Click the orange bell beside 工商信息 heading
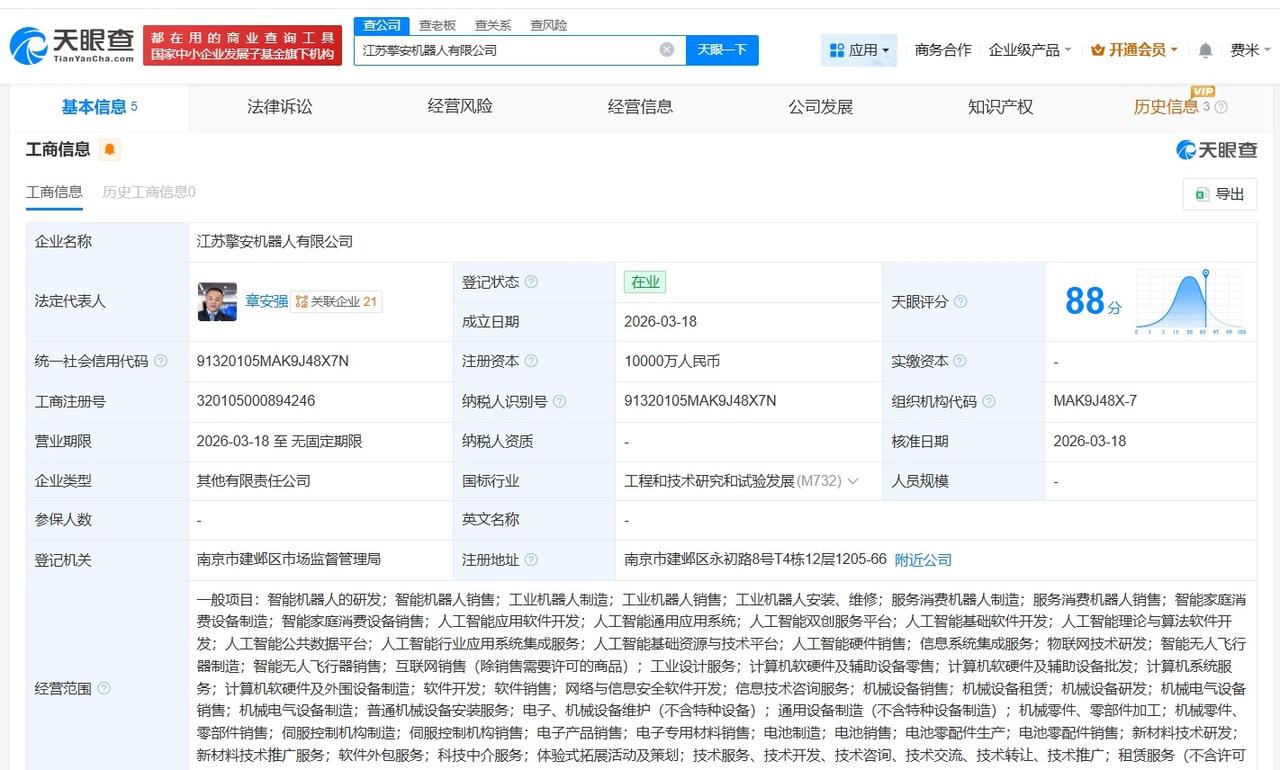Image resolution: width=1280 pixels, height=770 pixels. click(x=109, y=149)
